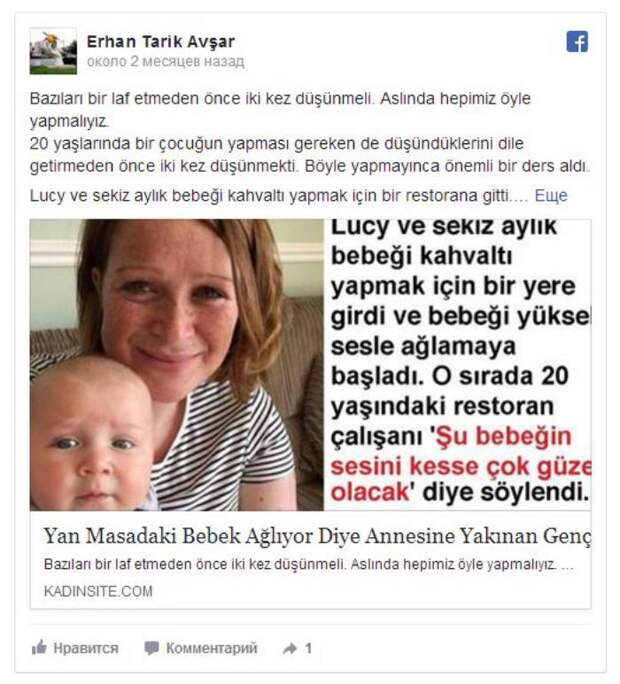Open Erhan Tarik Avşar's profile picture
The image size is (620, 684).
click(x=53, y=51)
